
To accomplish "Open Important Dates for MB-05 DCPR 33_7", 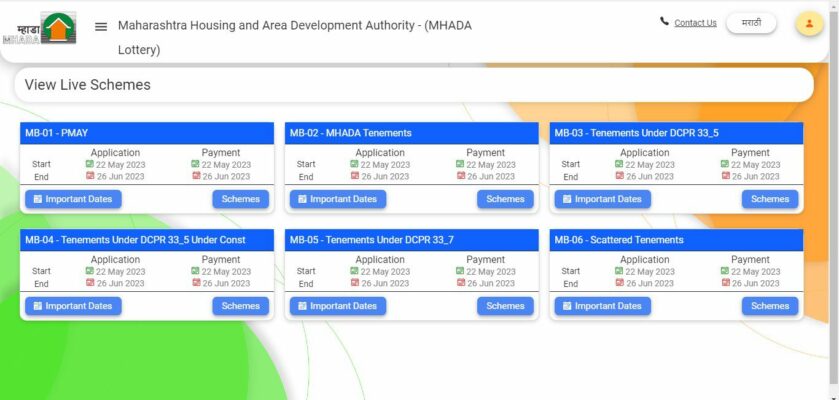I will pos(338,306).
